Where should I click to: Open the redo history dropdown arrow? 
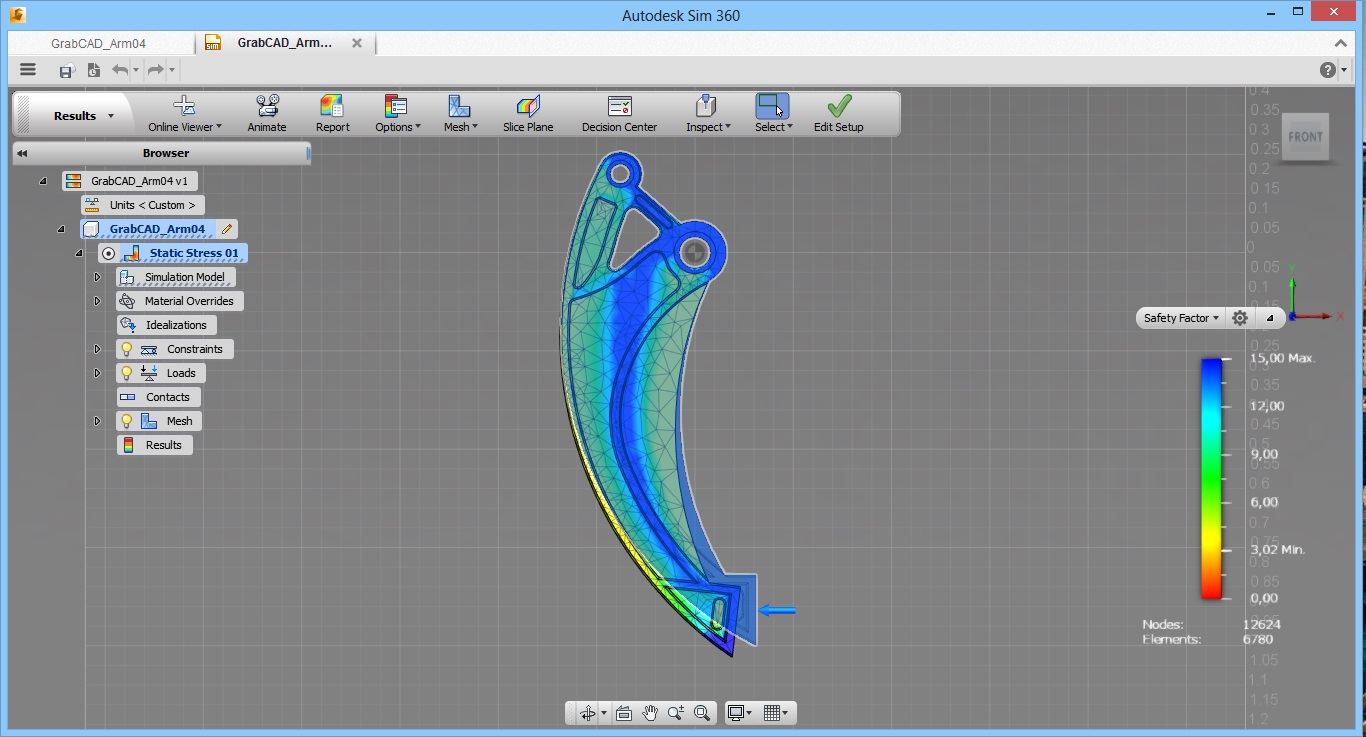point(172,70)
